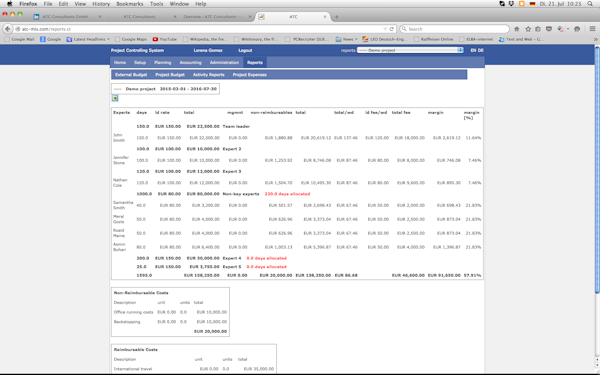The width and height of the screenshot is (600, 375).
Task: Close the ATC Consultants GmbH tab
Action: 100,17
